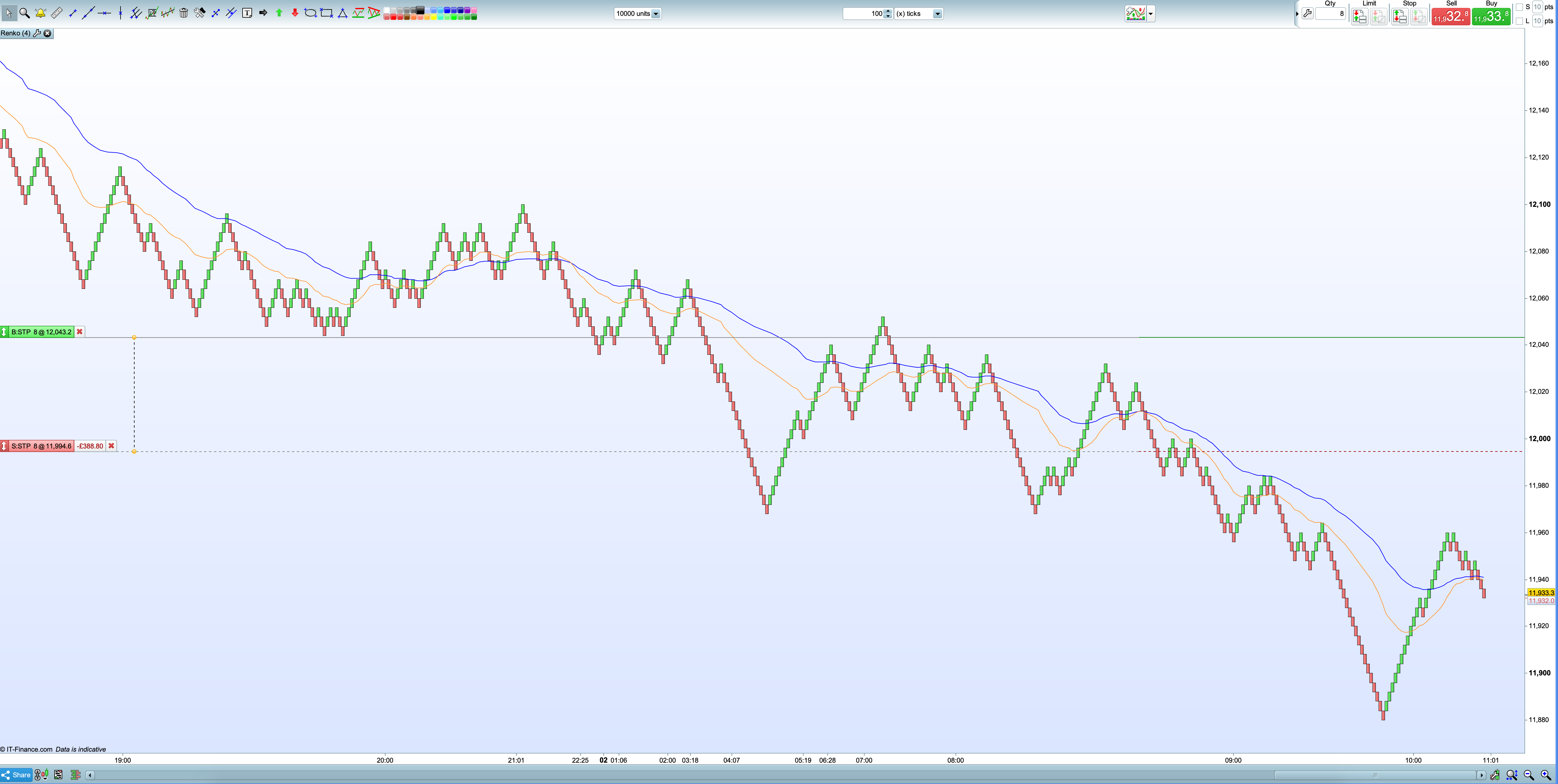
Task: Select the ellipse drawing tool
Action: 310,13
